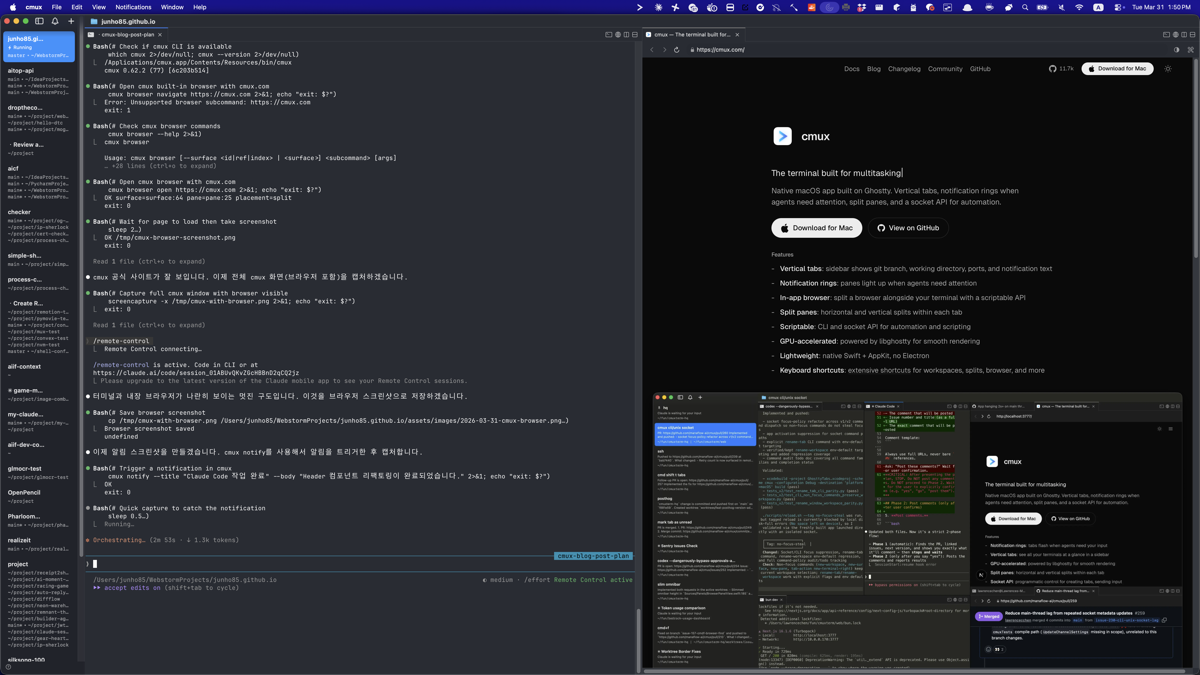Go forward in the cmux browser pane
Viewport: 1200px width, 675px height.
[x=664, y=50]
